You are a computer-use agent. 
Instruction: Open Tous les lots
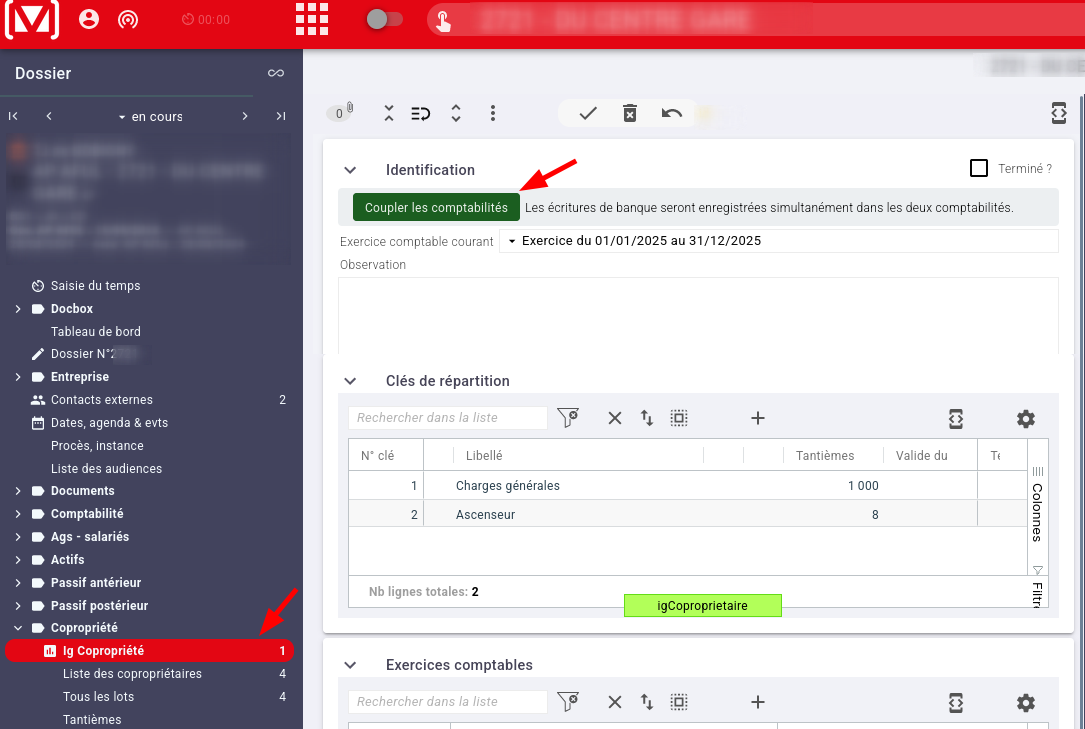click(x=98, y=696)
